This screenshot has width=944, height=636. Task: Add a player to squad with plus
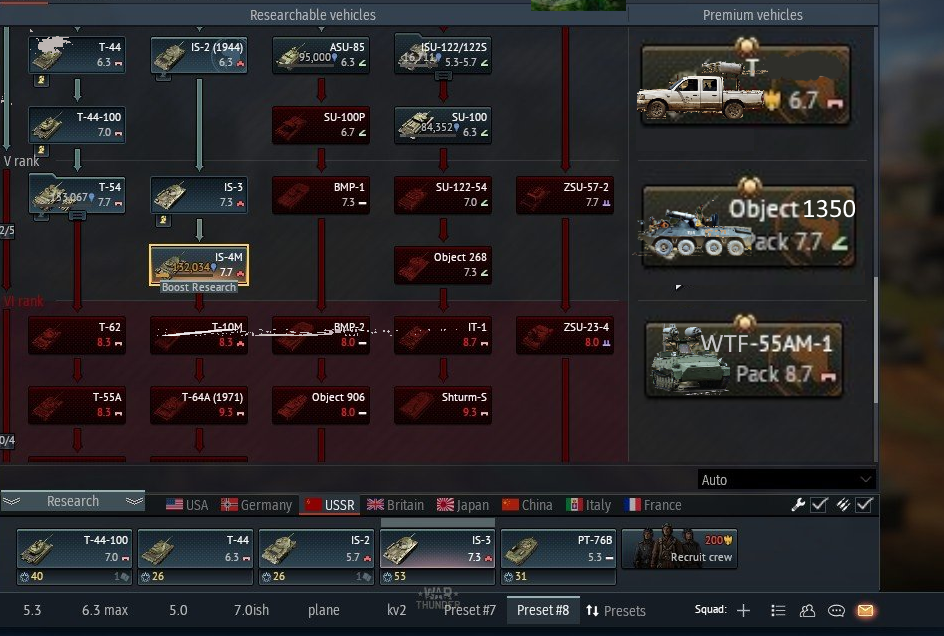coord(744,611)
